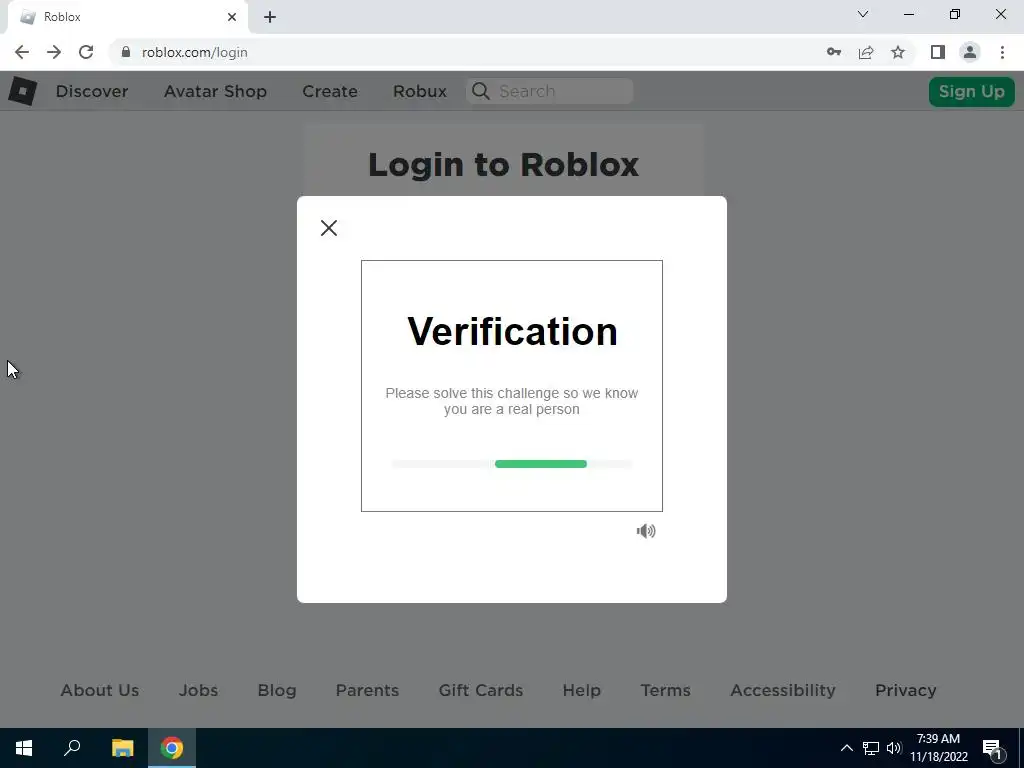Open Windows taskbar search

click(72, 748)
